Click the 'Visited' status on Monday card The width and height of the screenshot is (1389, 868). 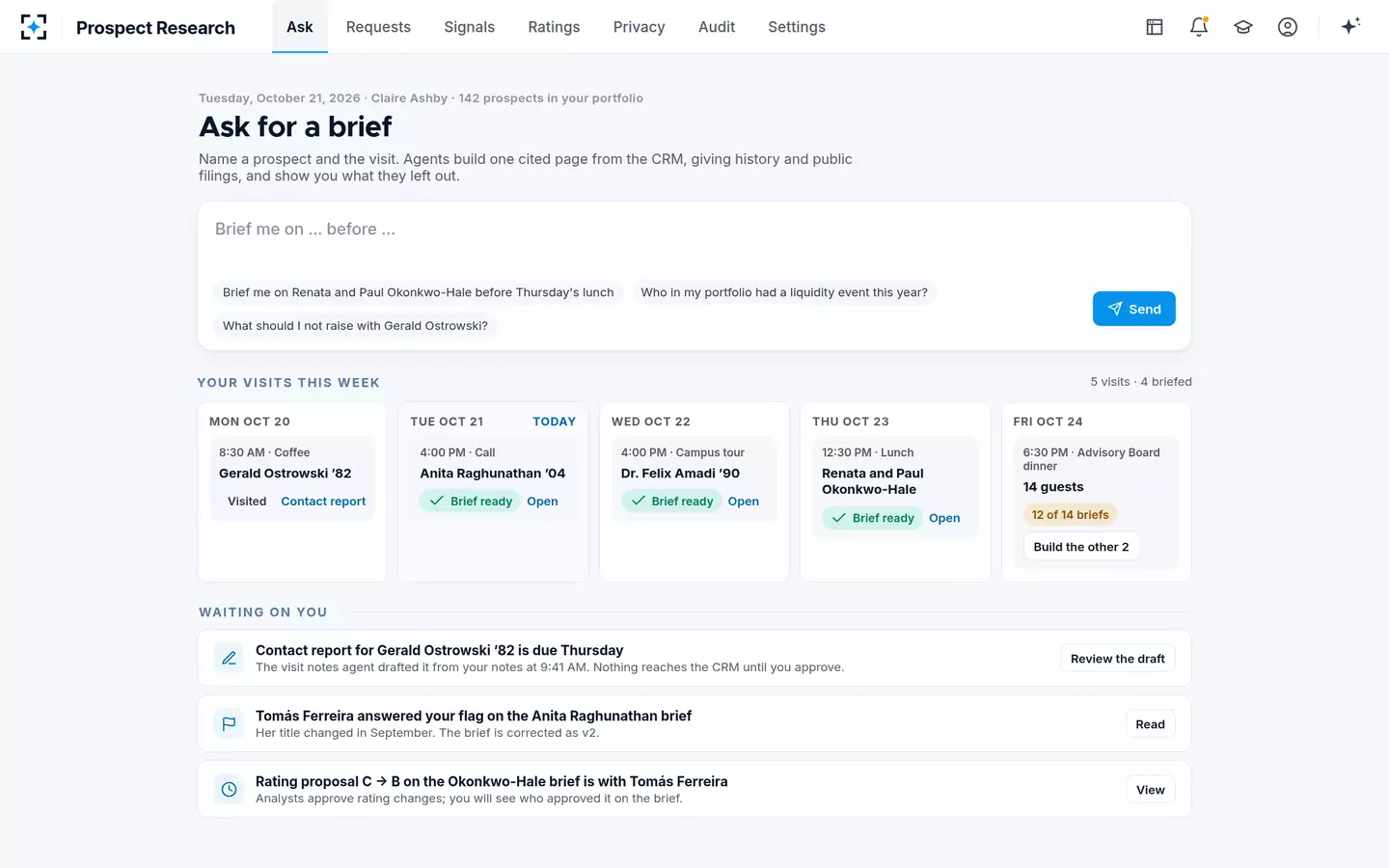[247, 502]
